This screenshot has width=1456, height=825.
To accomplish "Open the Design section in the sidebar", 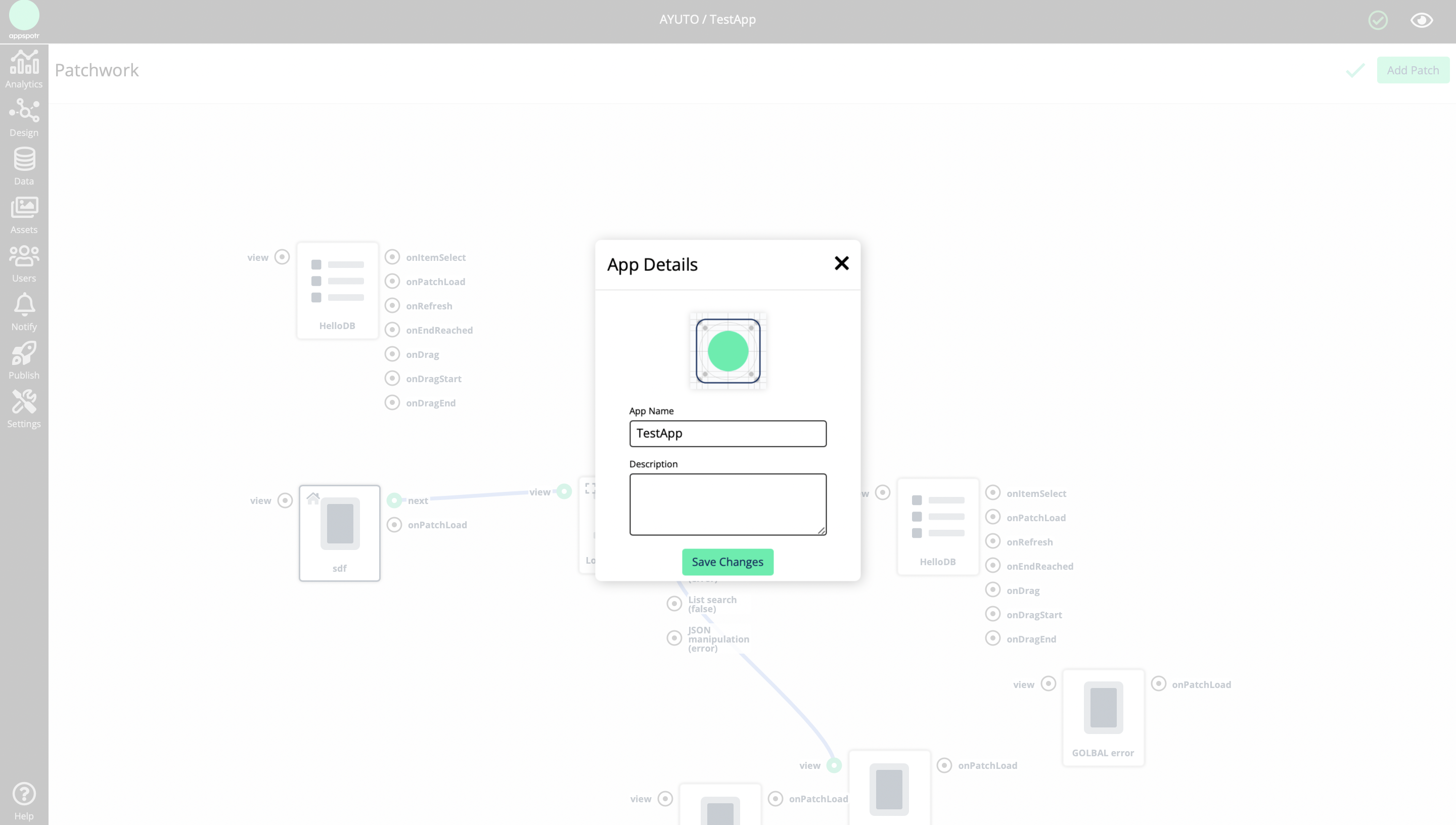I will coord(24,118).
